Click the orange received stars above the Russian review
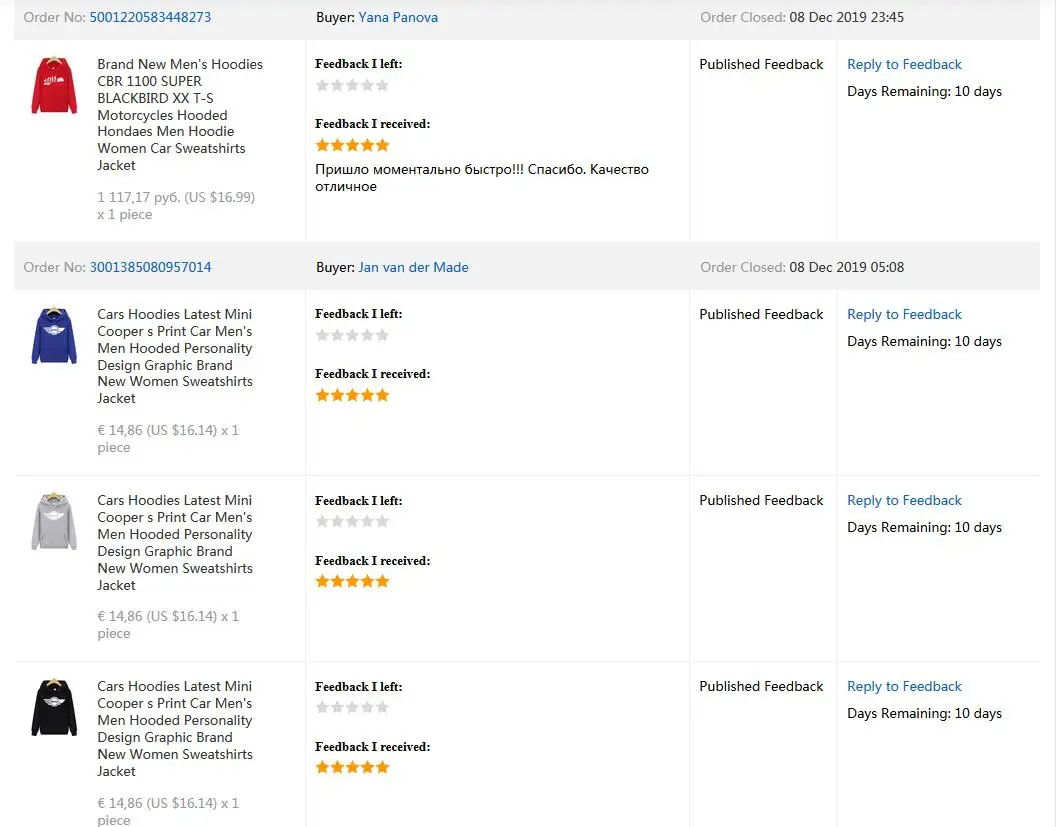The image size is (1056, 827). click(x=352, y=146)
